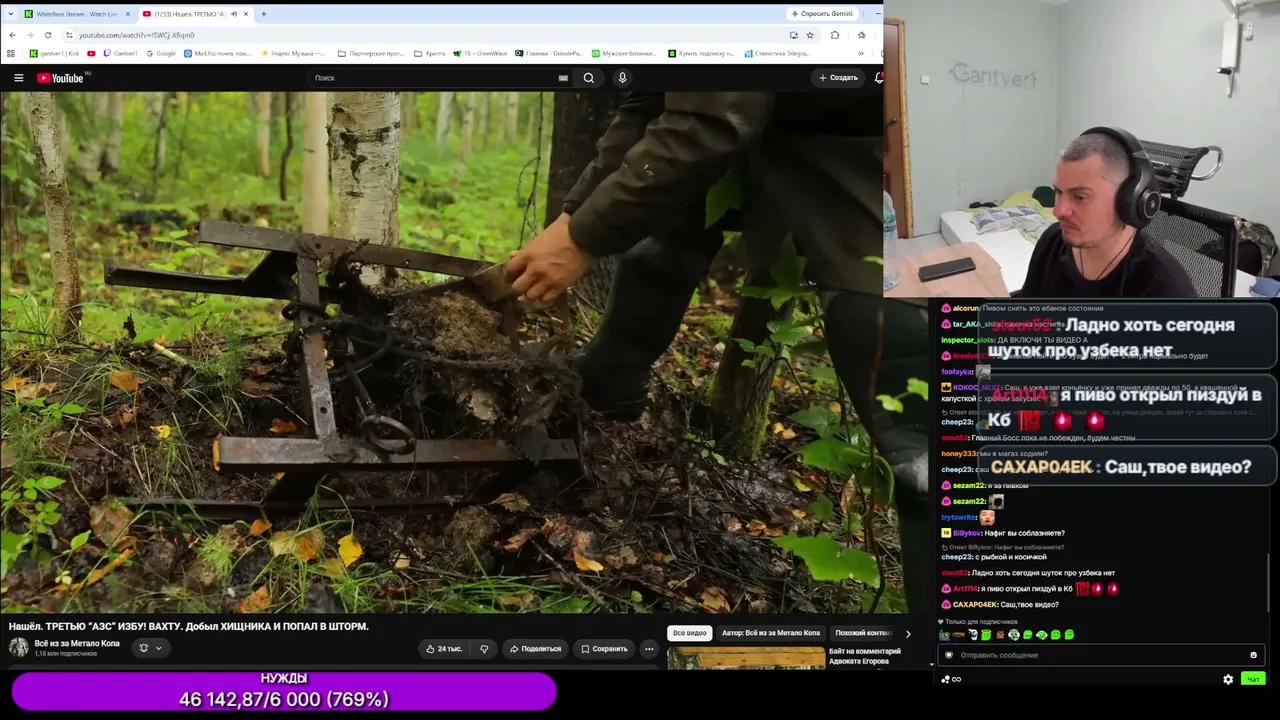
Task: Click username honey333 in chat
Action: pyautogui.click(x=959, y=454)
